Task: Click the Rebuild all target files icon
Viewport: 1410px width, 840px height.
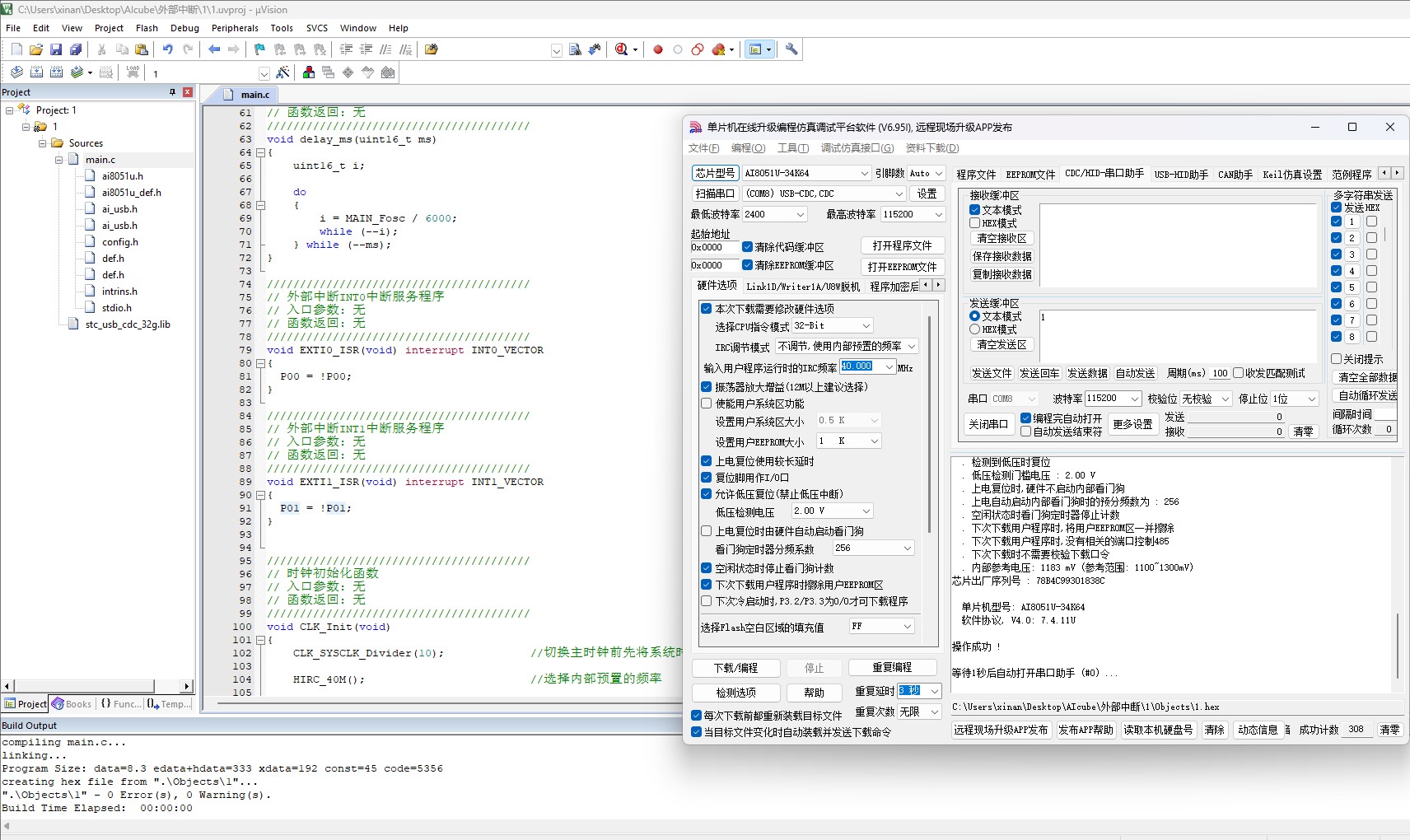Action: coord(56,72)
